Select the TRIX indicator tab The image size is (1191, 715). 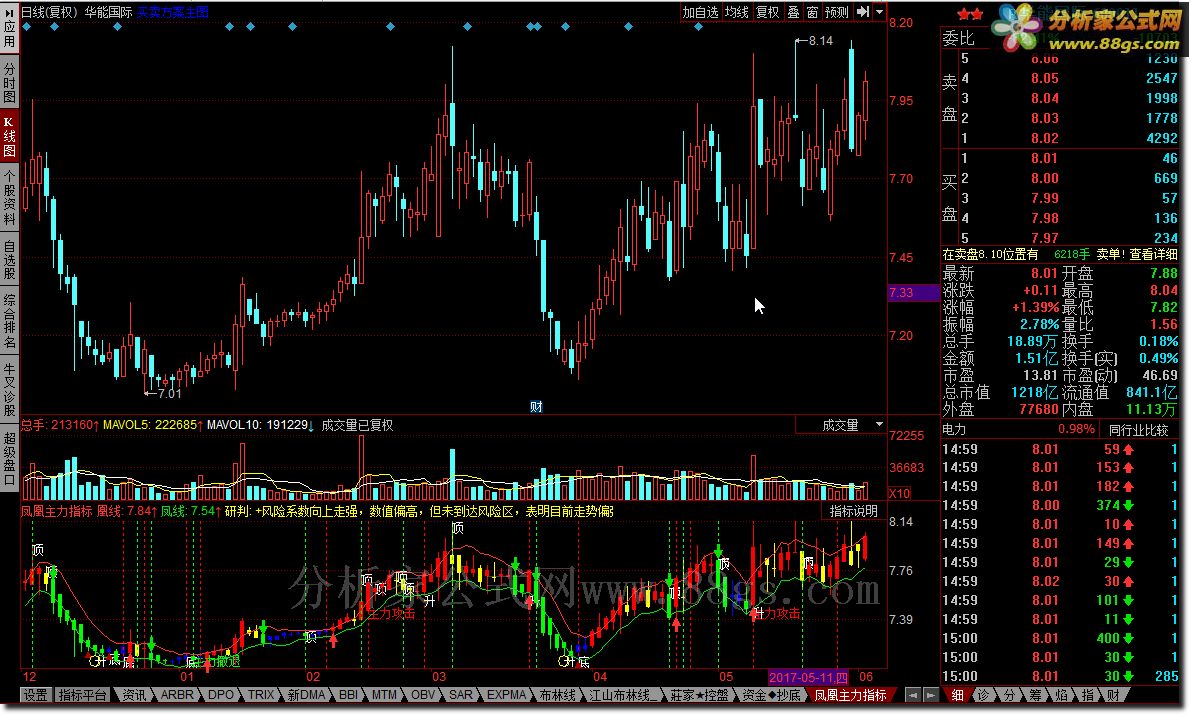(261, 694)
